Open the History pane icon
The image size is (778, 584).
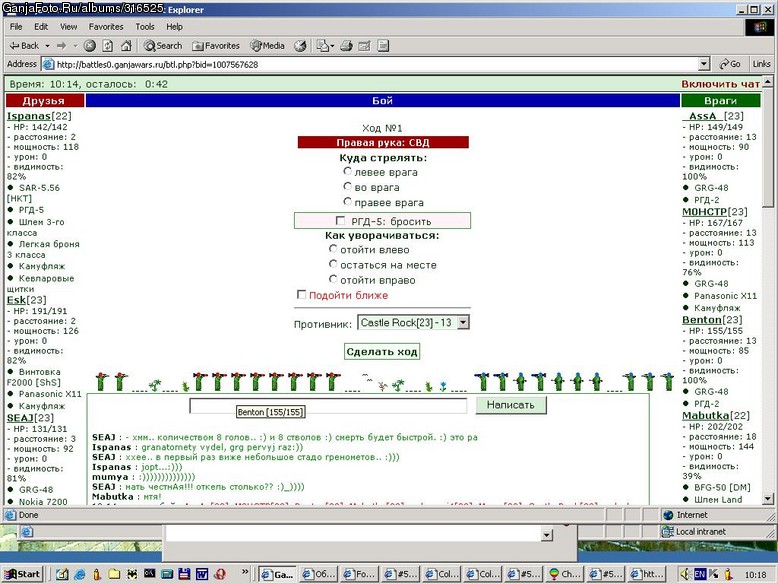(300, 46)
